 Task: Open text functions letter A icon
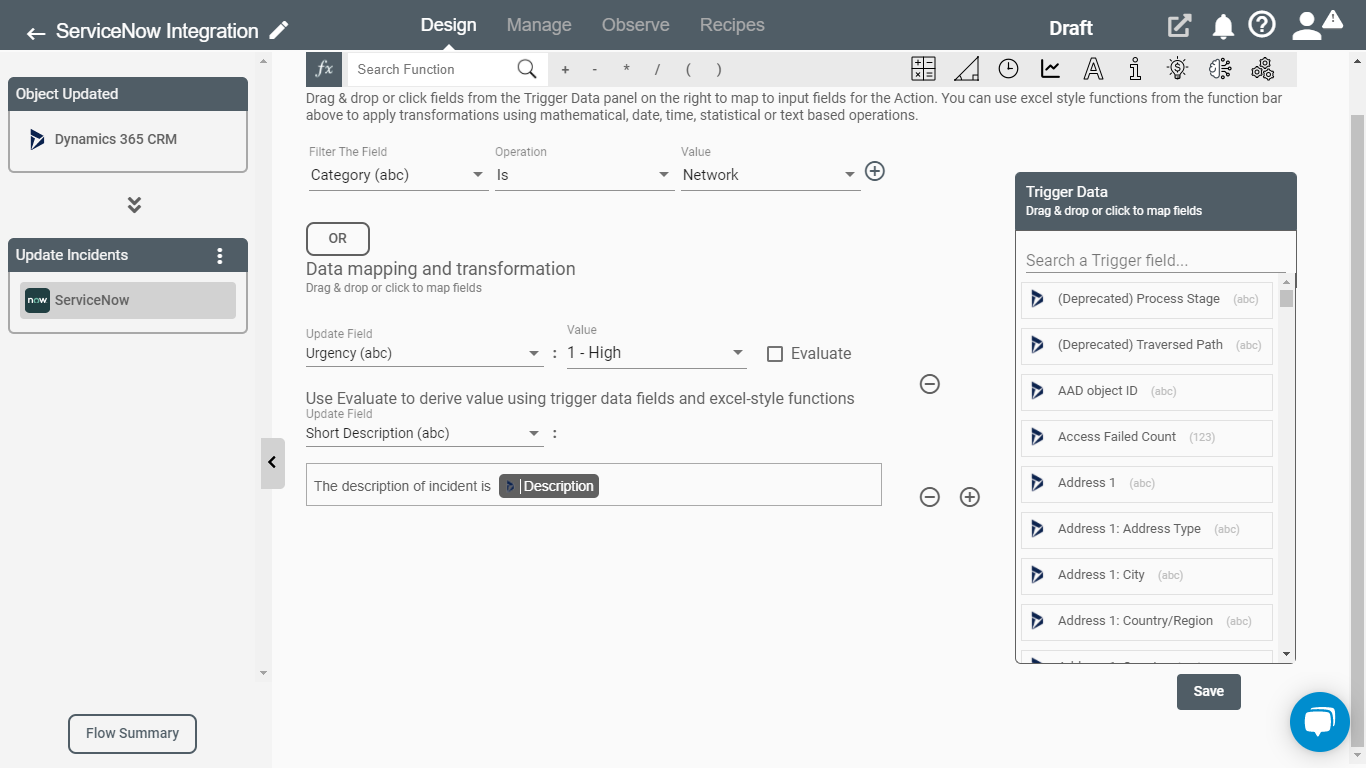[1093, 69]
